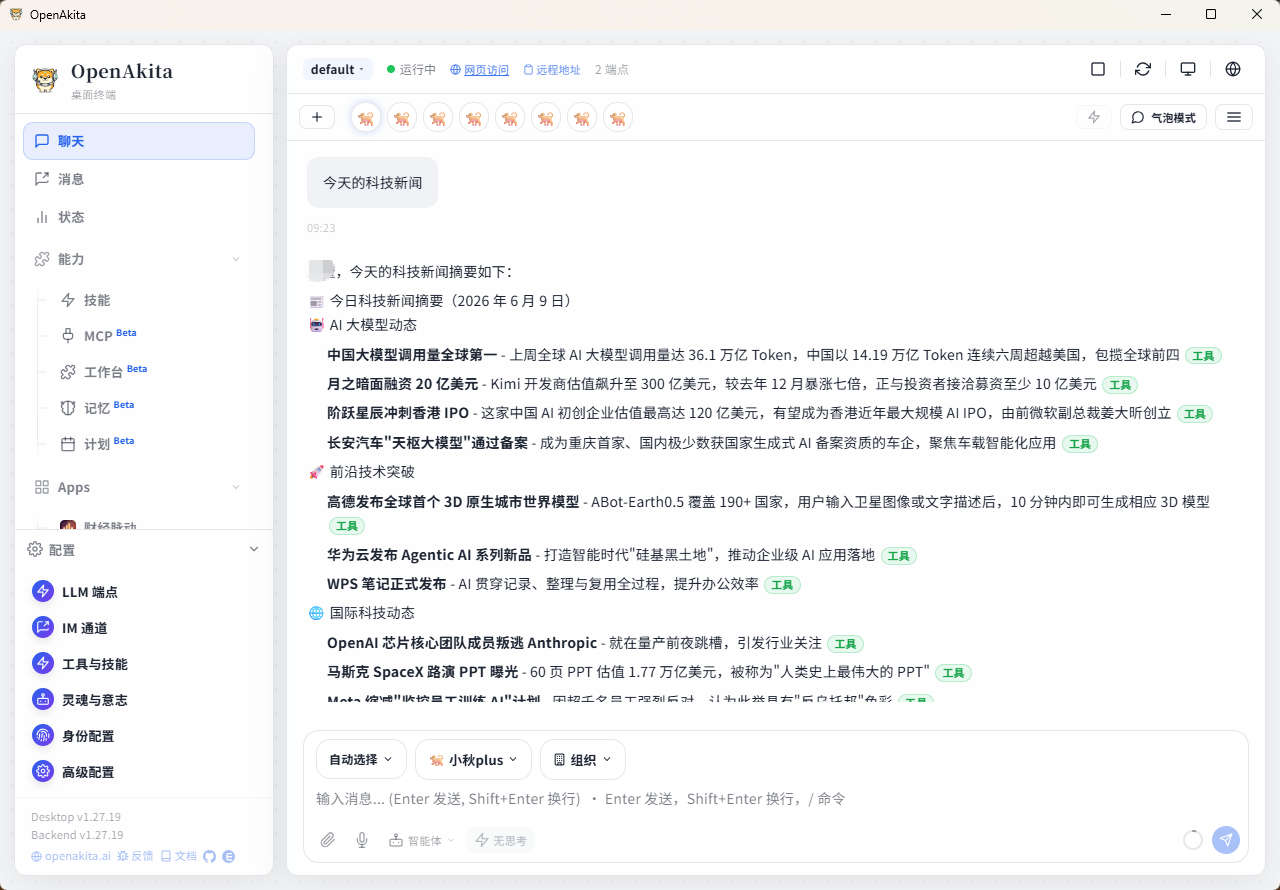Click 工具 badge on 马斯克 SpaceX row
The width and height of the screenshot is (1280, 890).
pos(954,673)
